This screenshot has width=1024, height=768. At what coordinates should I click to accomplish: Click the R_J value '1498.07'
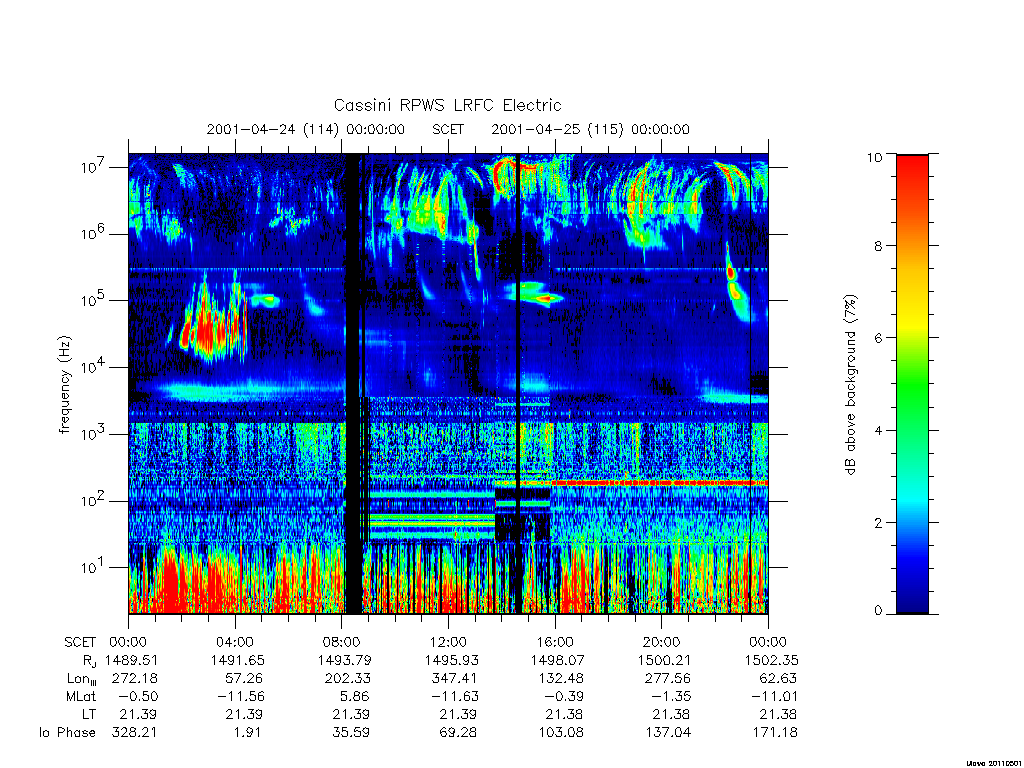point(558,660)
